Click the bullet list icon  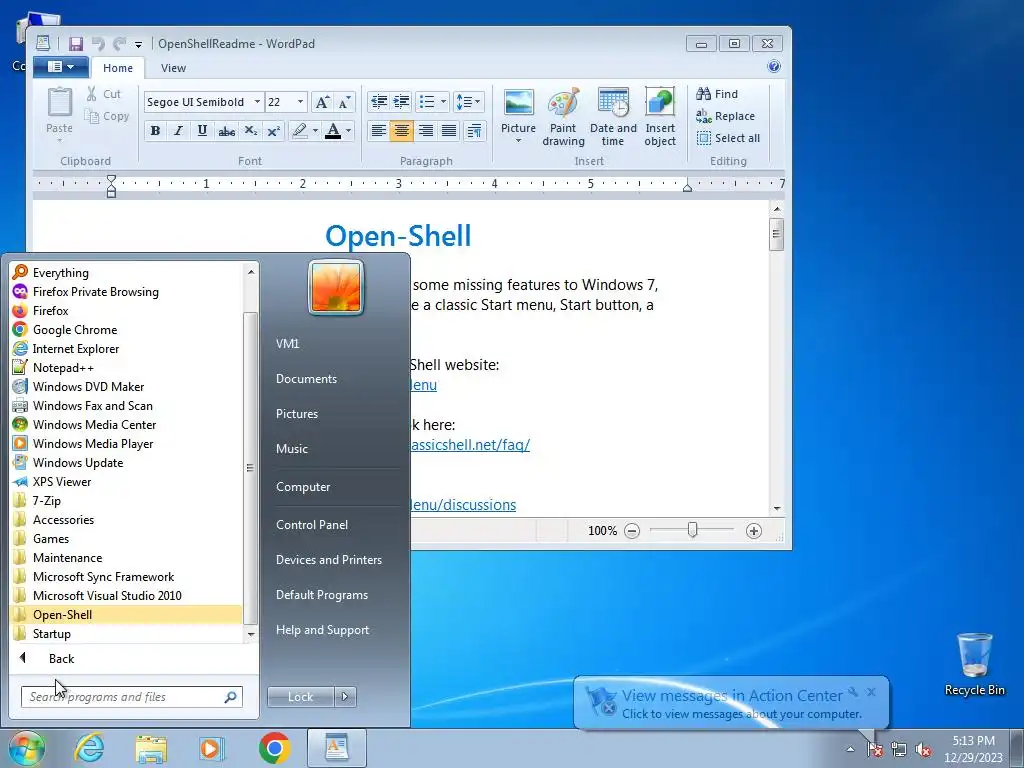click(426, 101)
